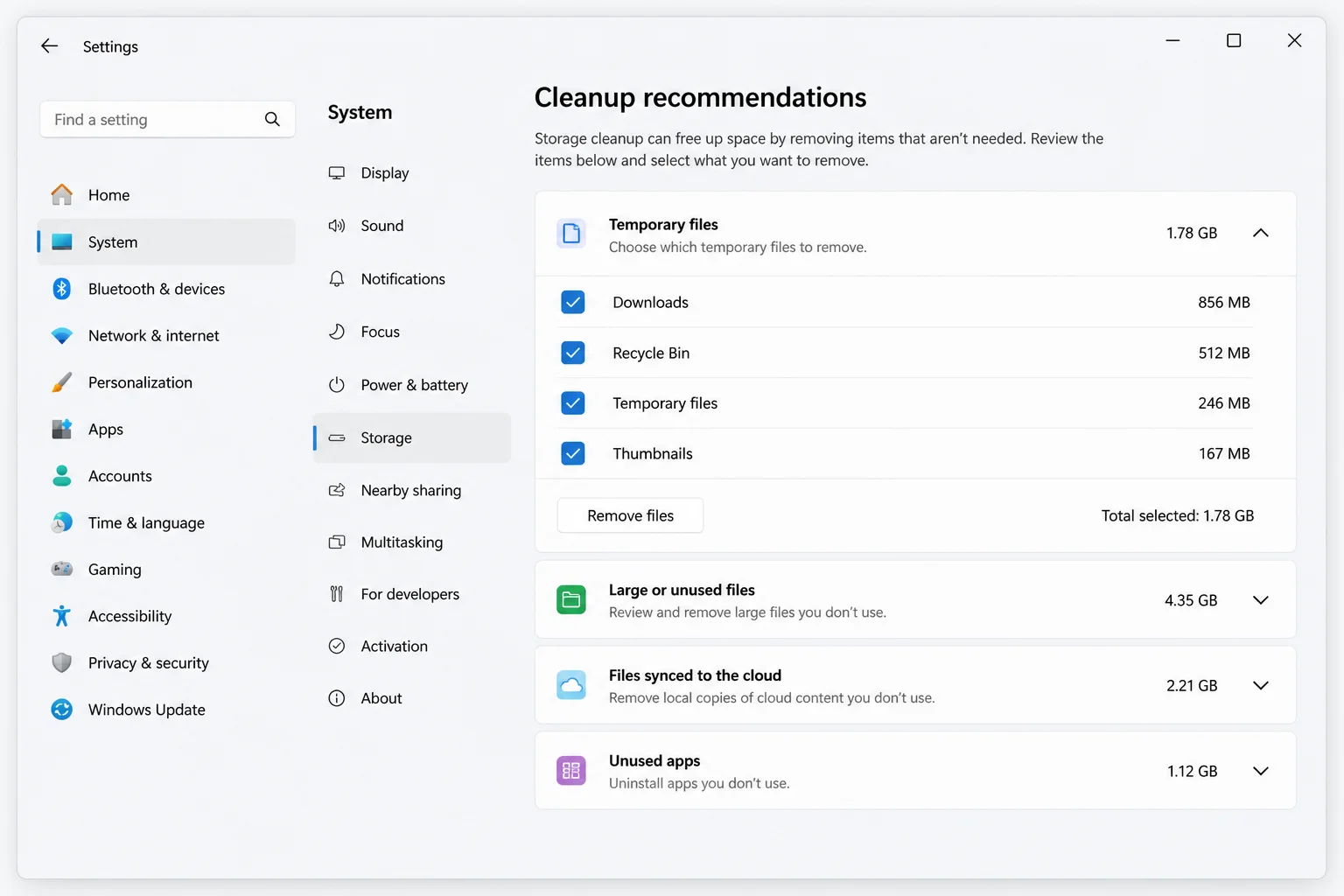Click the 4.35 GB size value

pos(1191,600)
